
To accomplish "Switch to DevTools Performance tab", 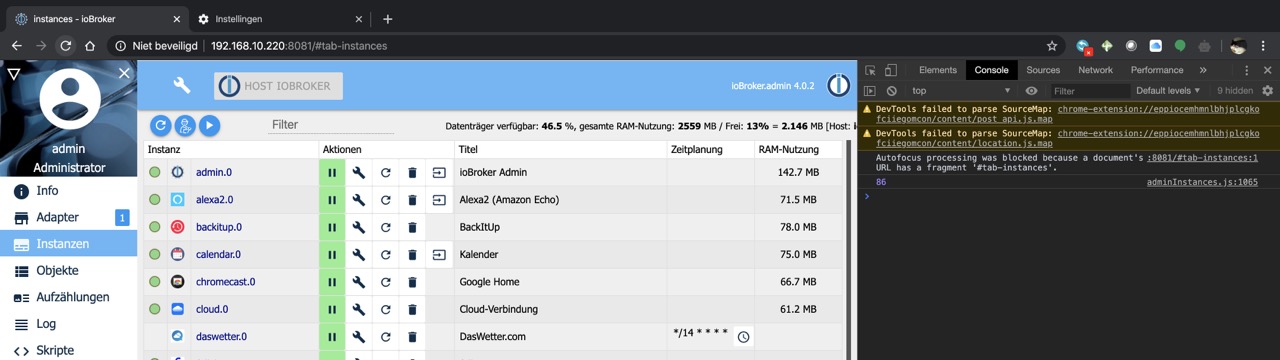I will coord(1157,70).
